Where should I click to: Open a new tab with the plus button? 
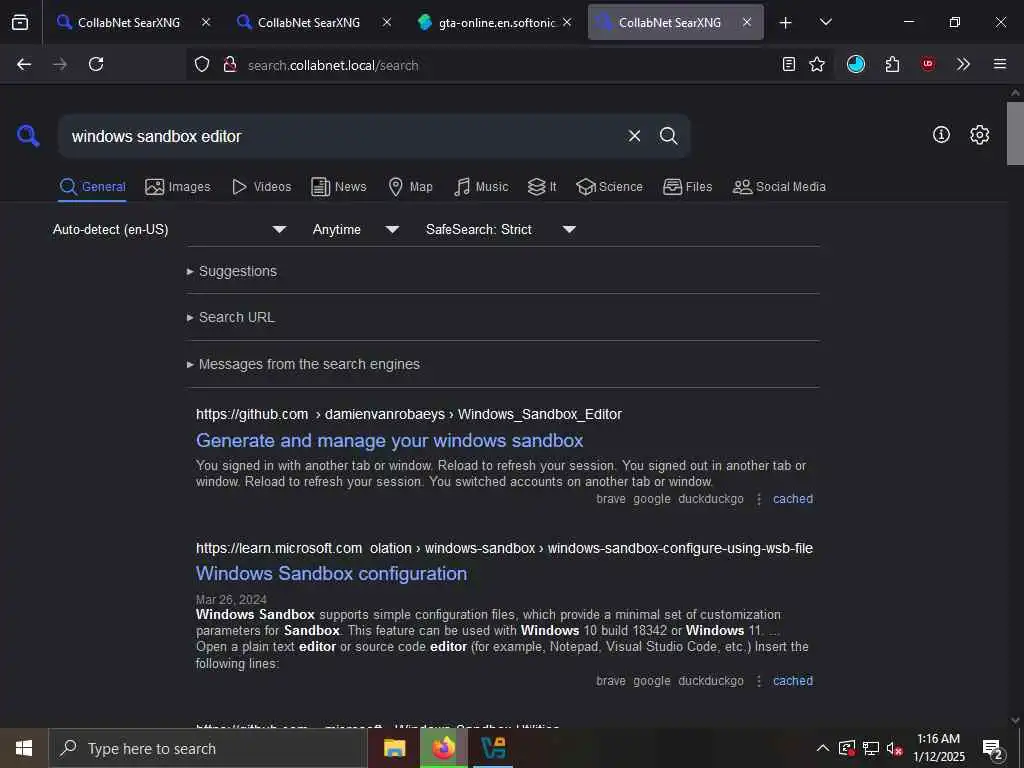click(x=786, y=23)
